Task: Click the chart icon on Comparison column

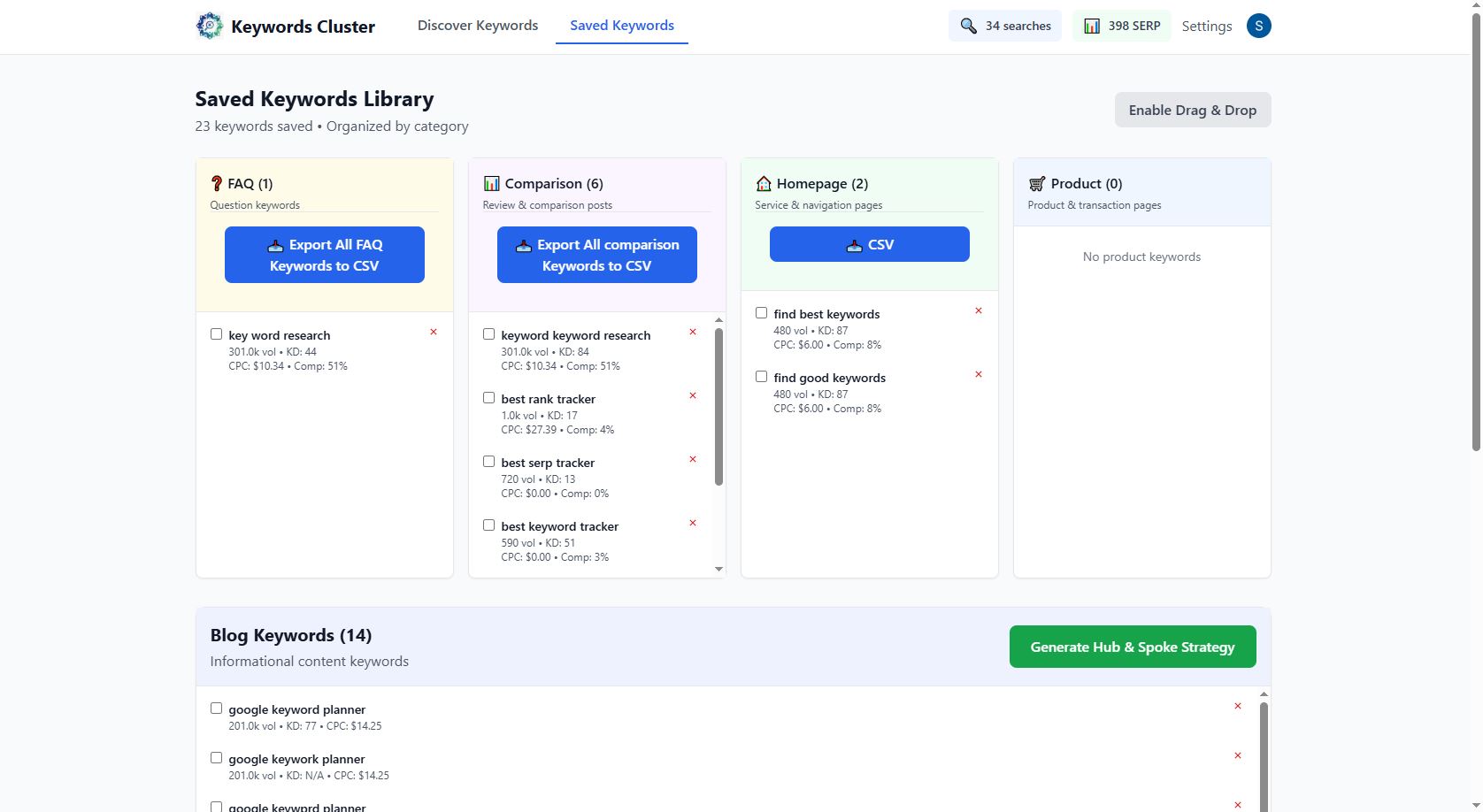Action: click(x=490, y=183)
